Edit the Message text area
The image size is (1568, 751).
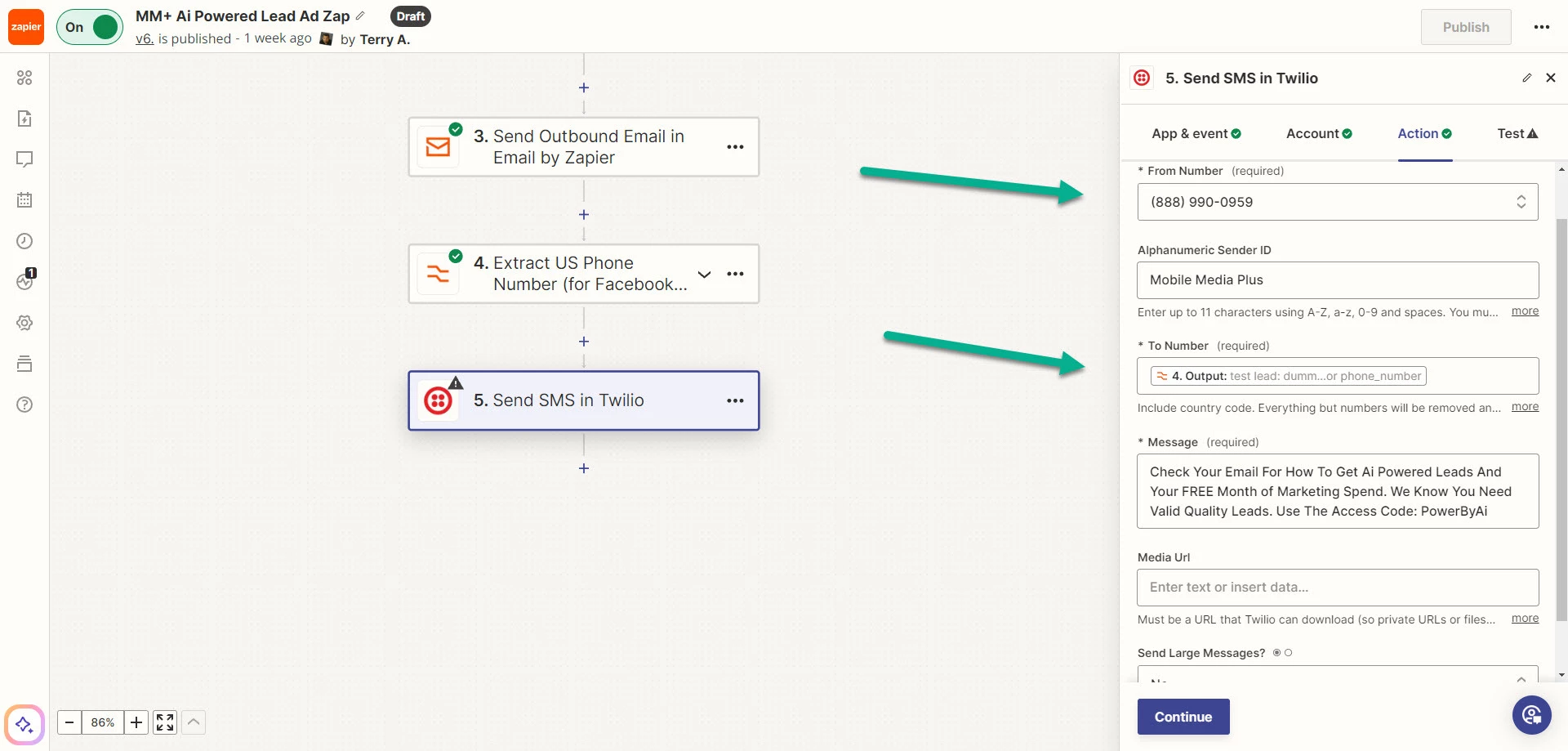point(1338,491)
